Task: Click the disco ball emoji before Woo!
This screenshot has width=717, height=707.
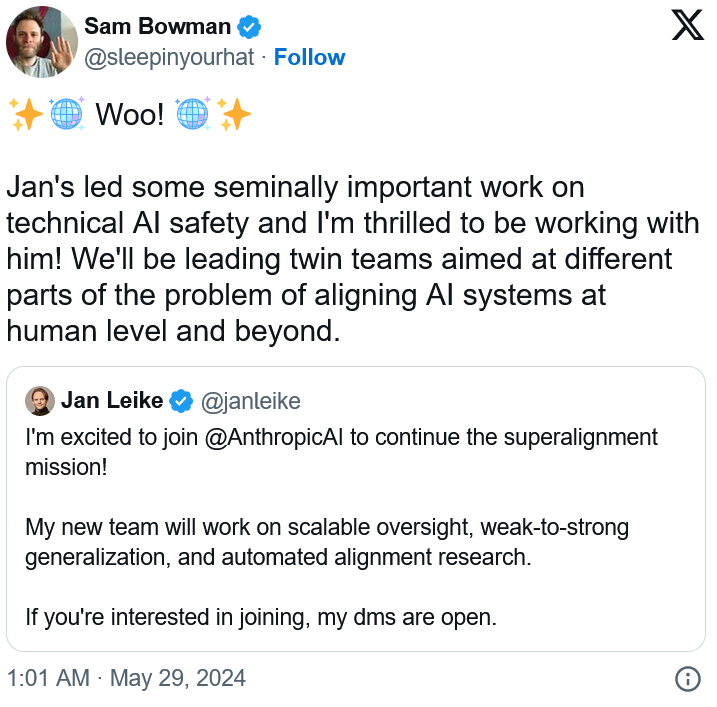Action: (67, 114)
